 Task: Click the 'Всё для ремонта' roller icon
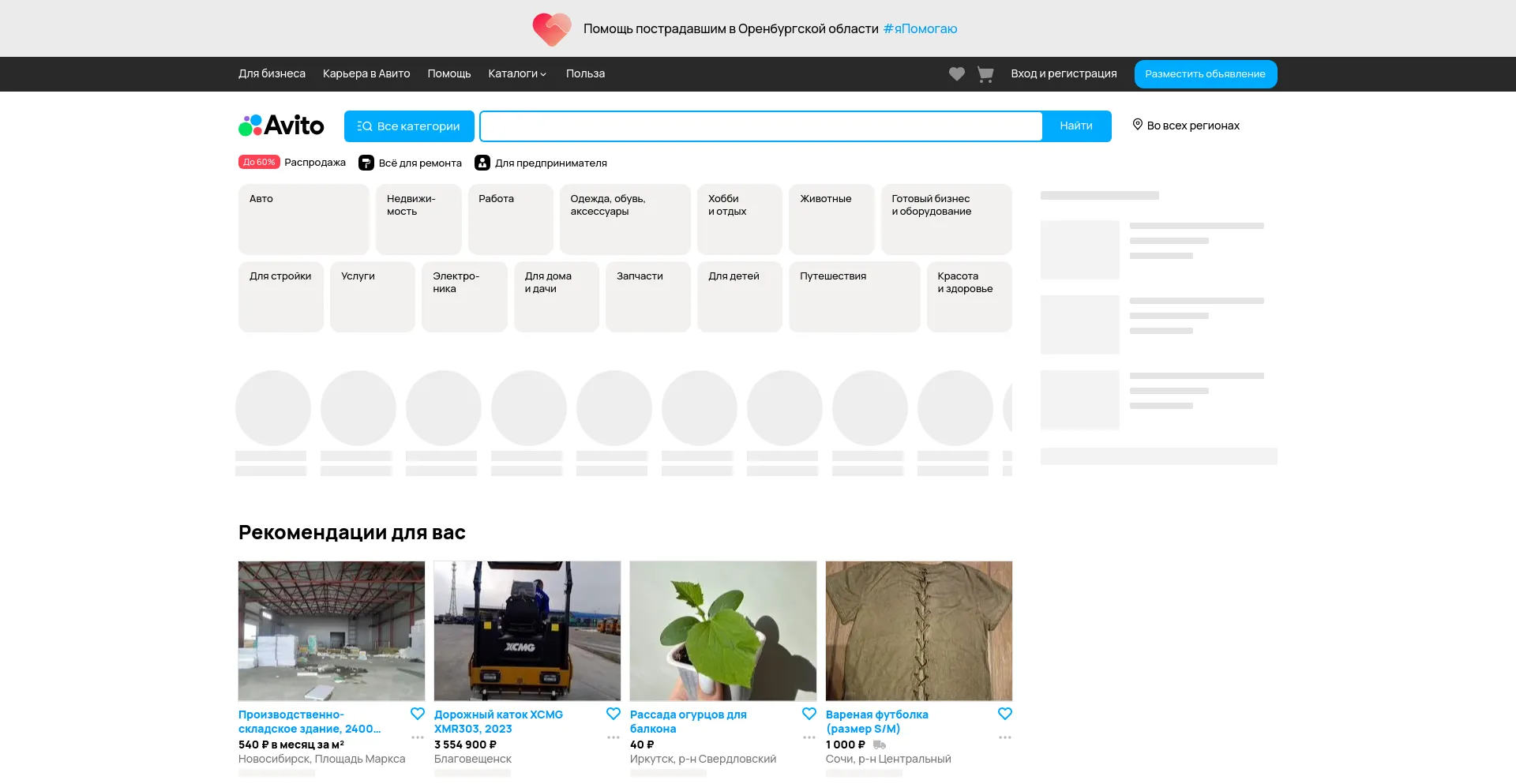tap(366, 163)
